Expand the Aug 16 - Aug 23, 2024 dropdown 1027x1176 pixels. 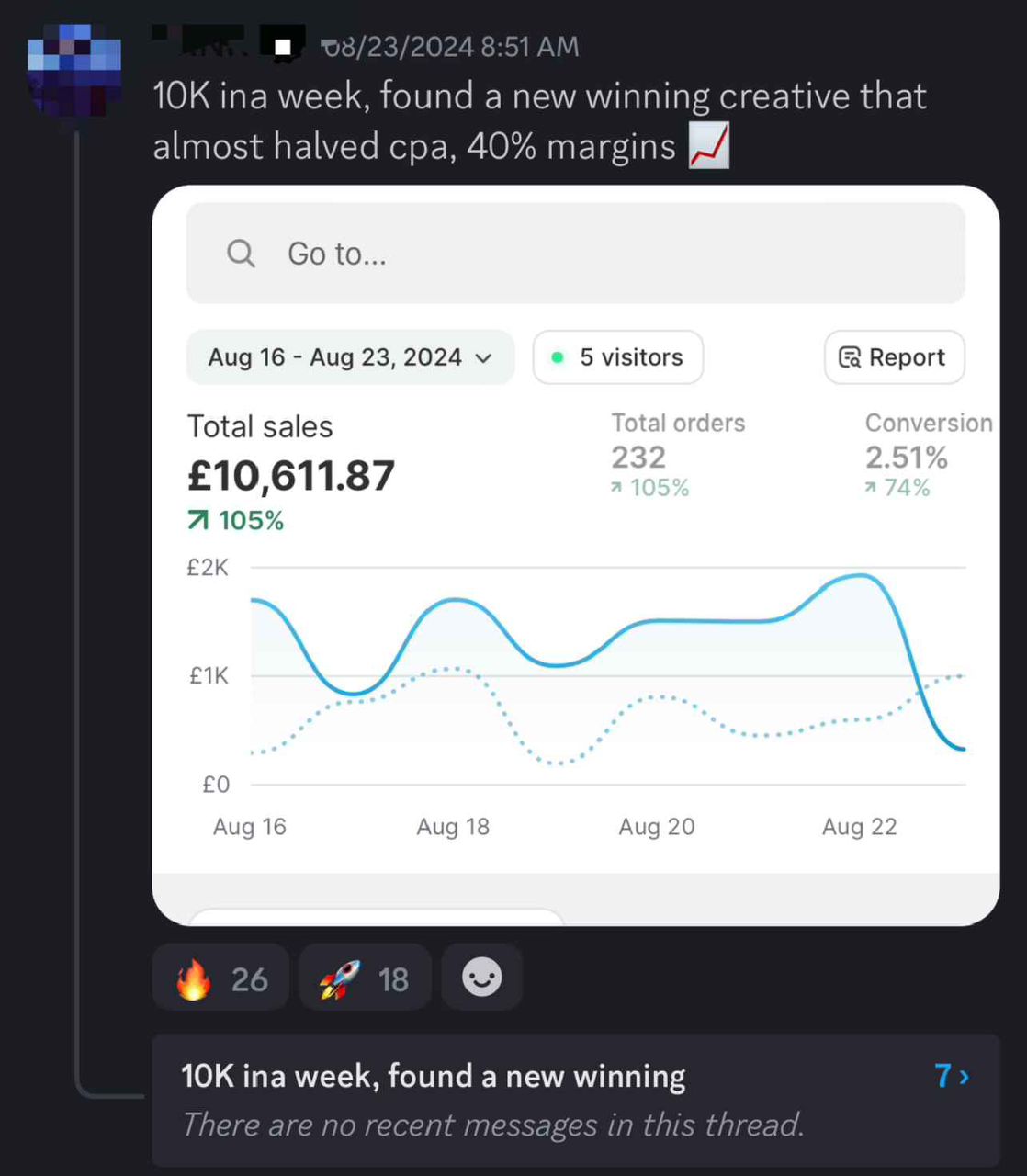[350, 357]
